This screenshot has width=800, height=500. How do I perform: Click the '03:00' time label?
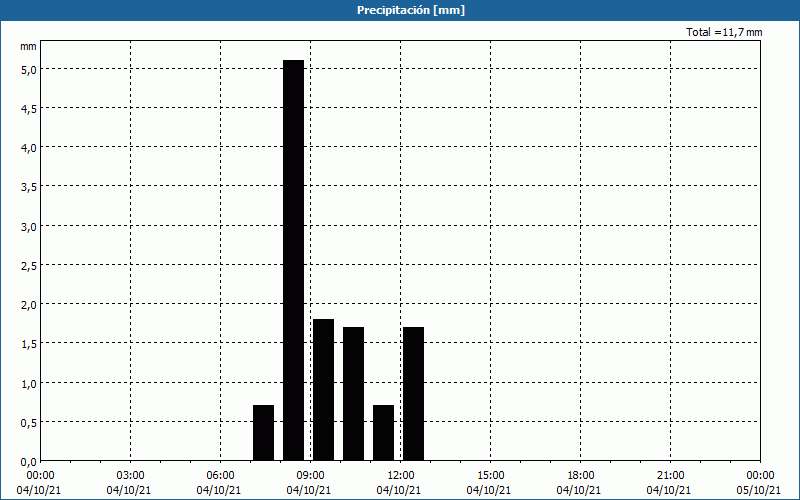pyautogui.click(x=131, y=476)
